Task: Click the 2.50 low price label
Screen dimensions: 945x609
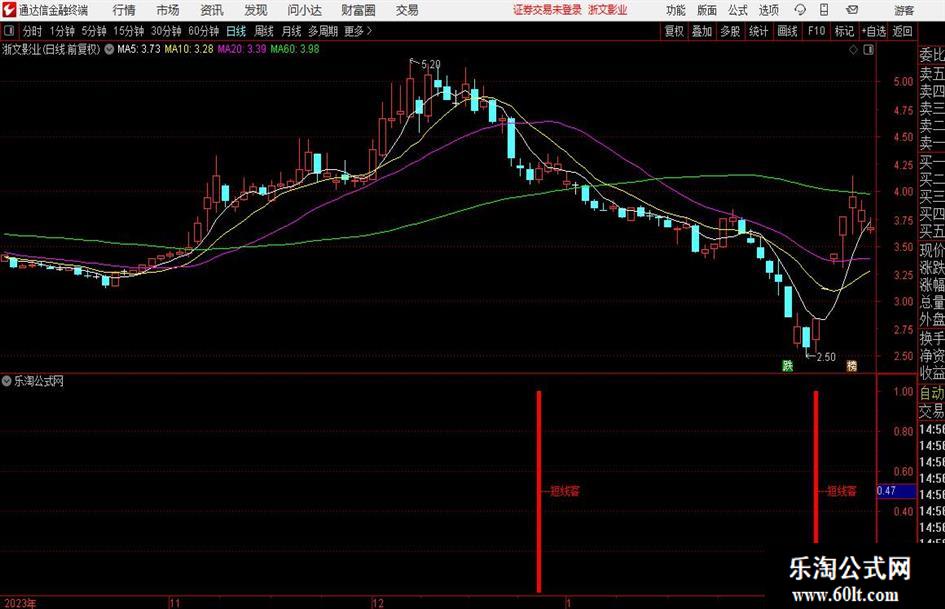Action: 826,357
